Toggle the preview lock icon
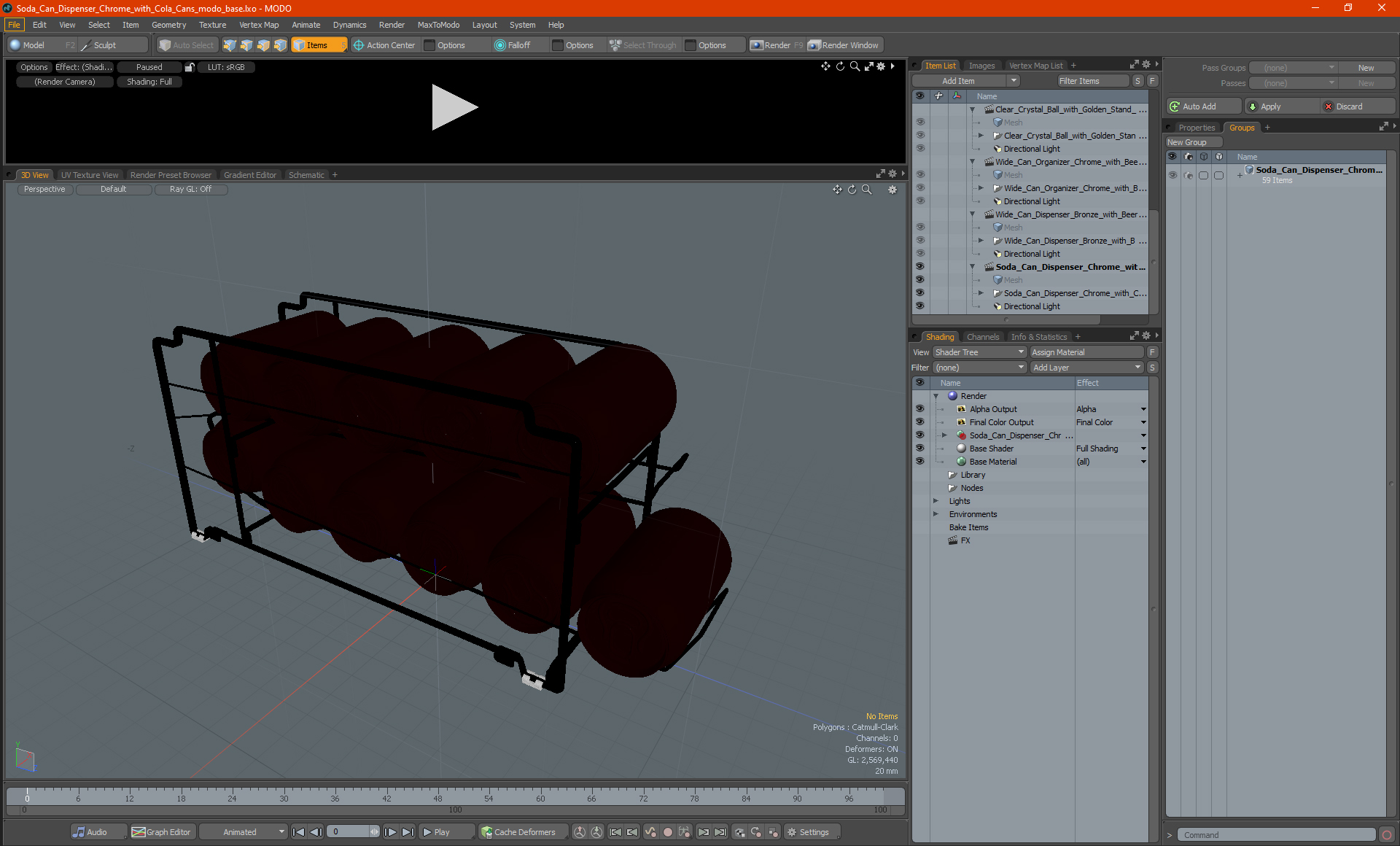Screen dimensions: 1400x846 click(x=190, y=67)
